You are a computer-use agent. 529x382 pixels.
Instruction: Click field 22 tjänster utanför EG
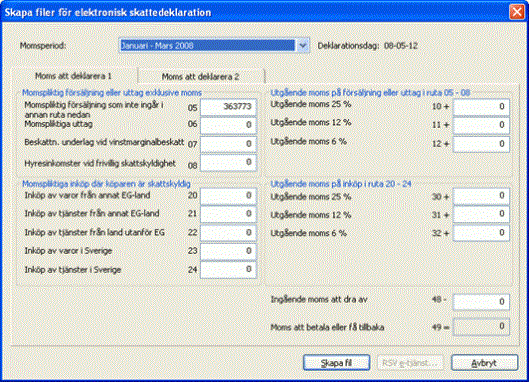(x=228, y=233)
